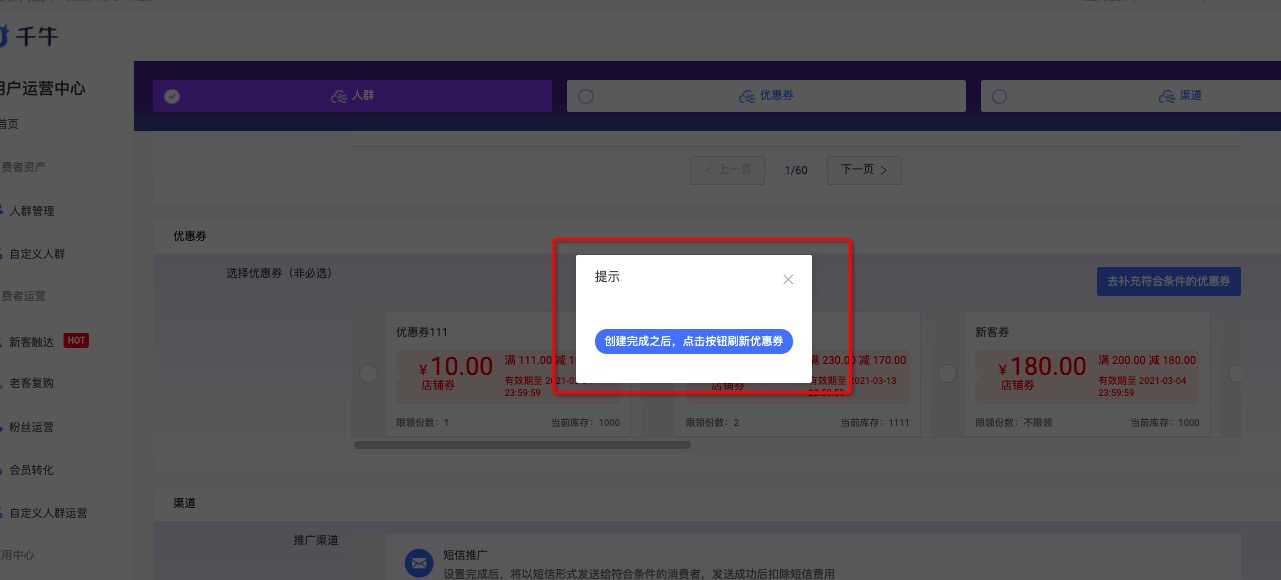The width and height of the screenshot is (1281, 580).
Task: Open 自定义人群运营 in the sidebar
Action: tap(48, 513)
